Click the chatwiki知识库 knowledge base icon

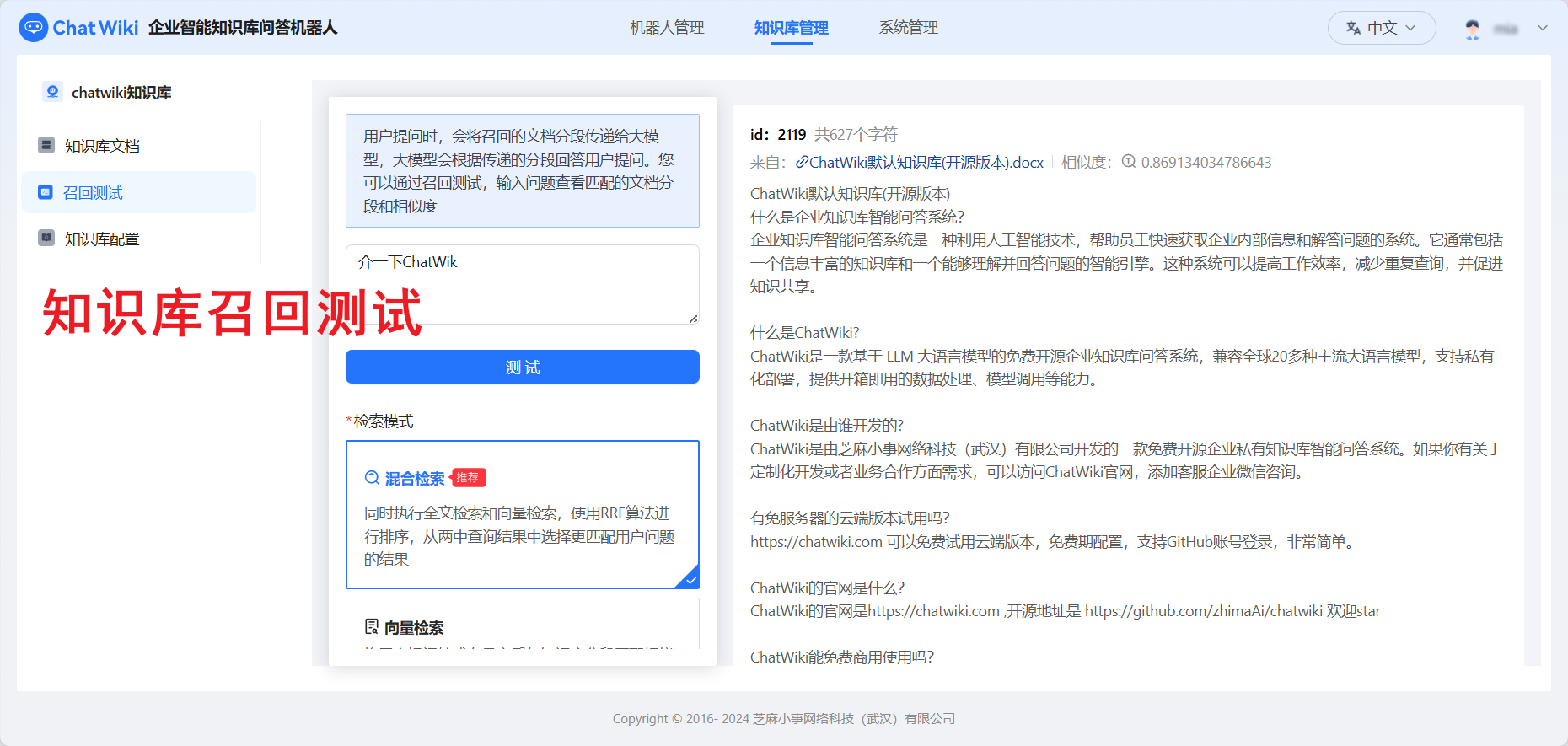click(52, 92)
